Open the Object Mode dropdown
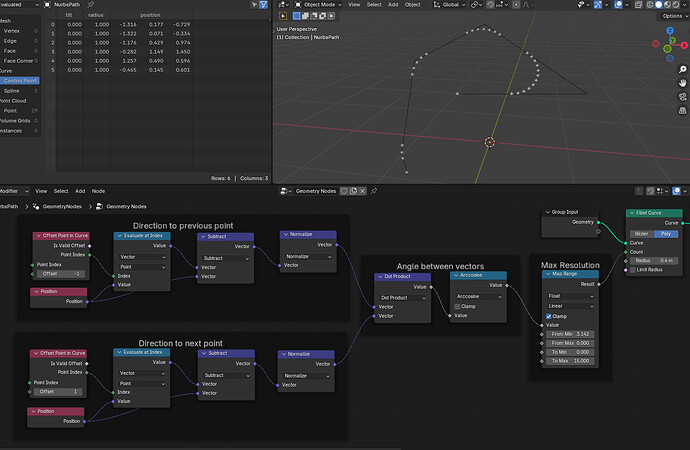Image resolution: width=690 pixels, height=450 pixels. pos(318,4)
